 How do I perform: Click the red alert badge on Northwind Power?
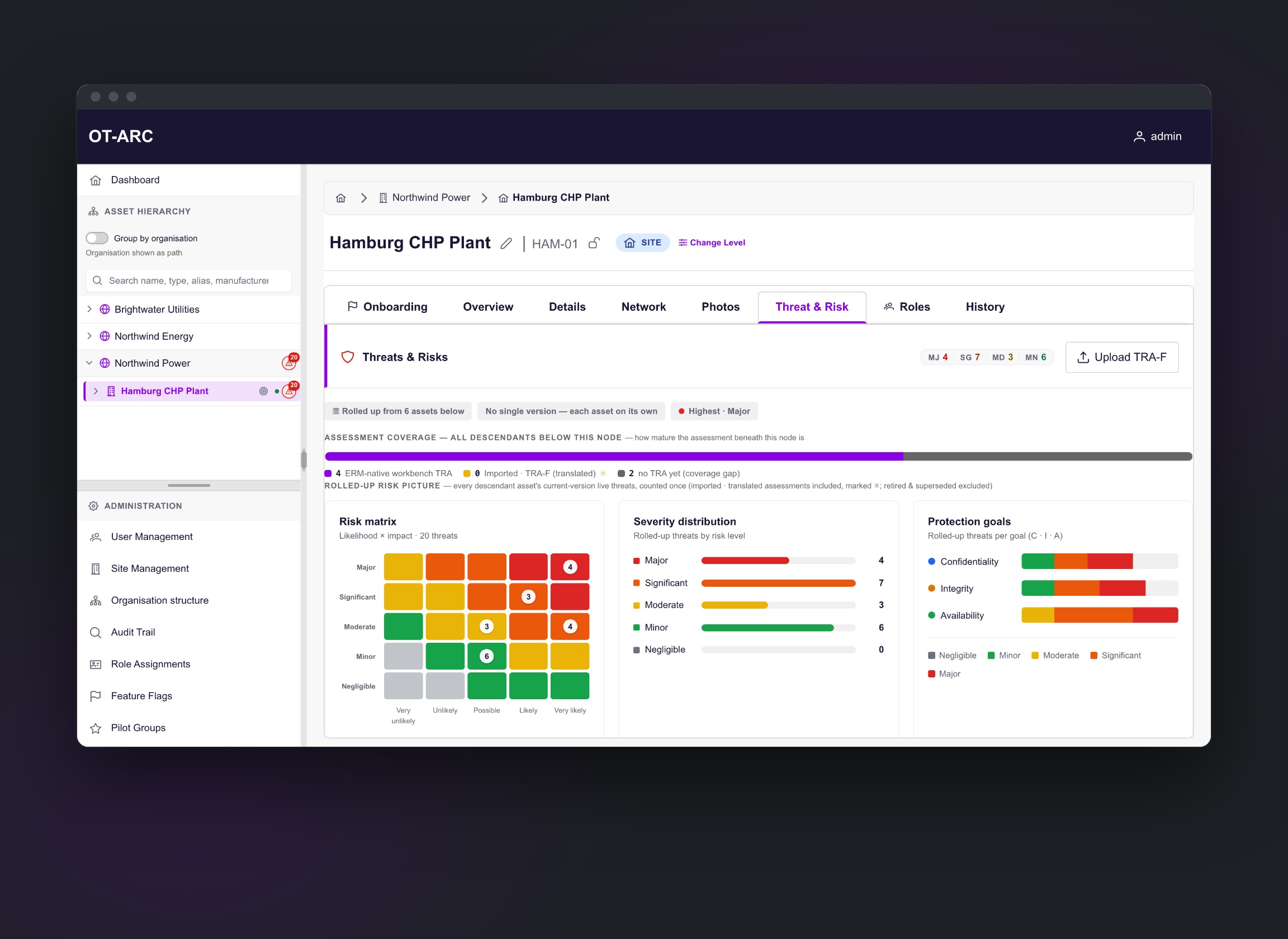tap(290, 362)
